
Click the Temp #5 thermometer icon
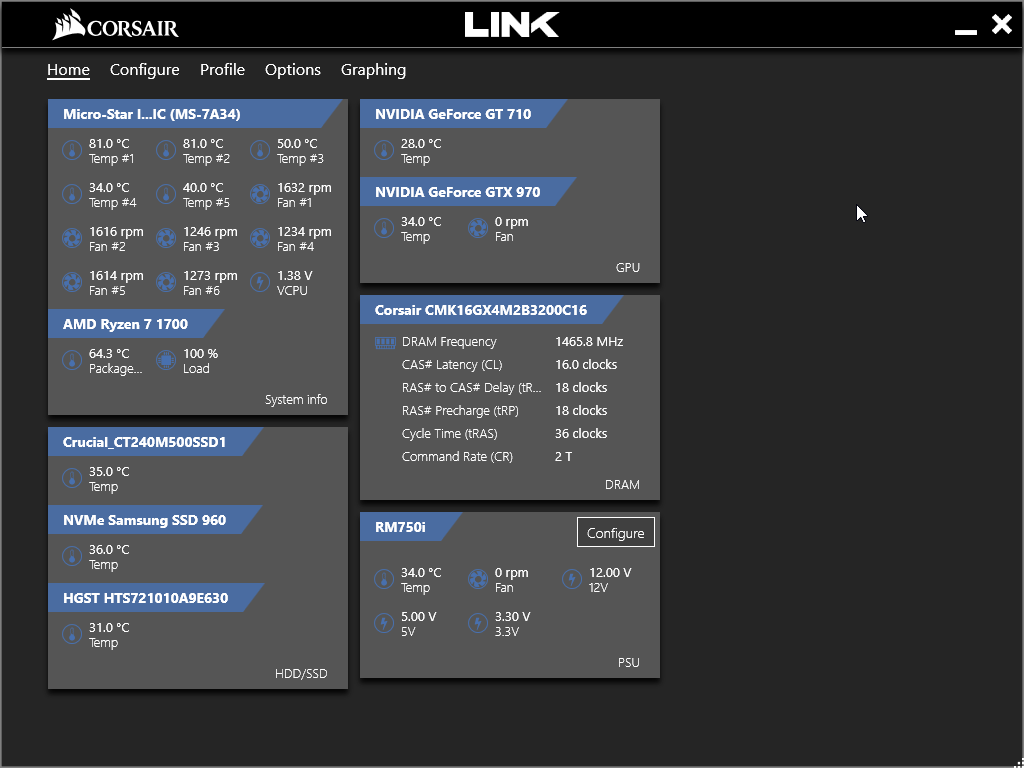165,195
